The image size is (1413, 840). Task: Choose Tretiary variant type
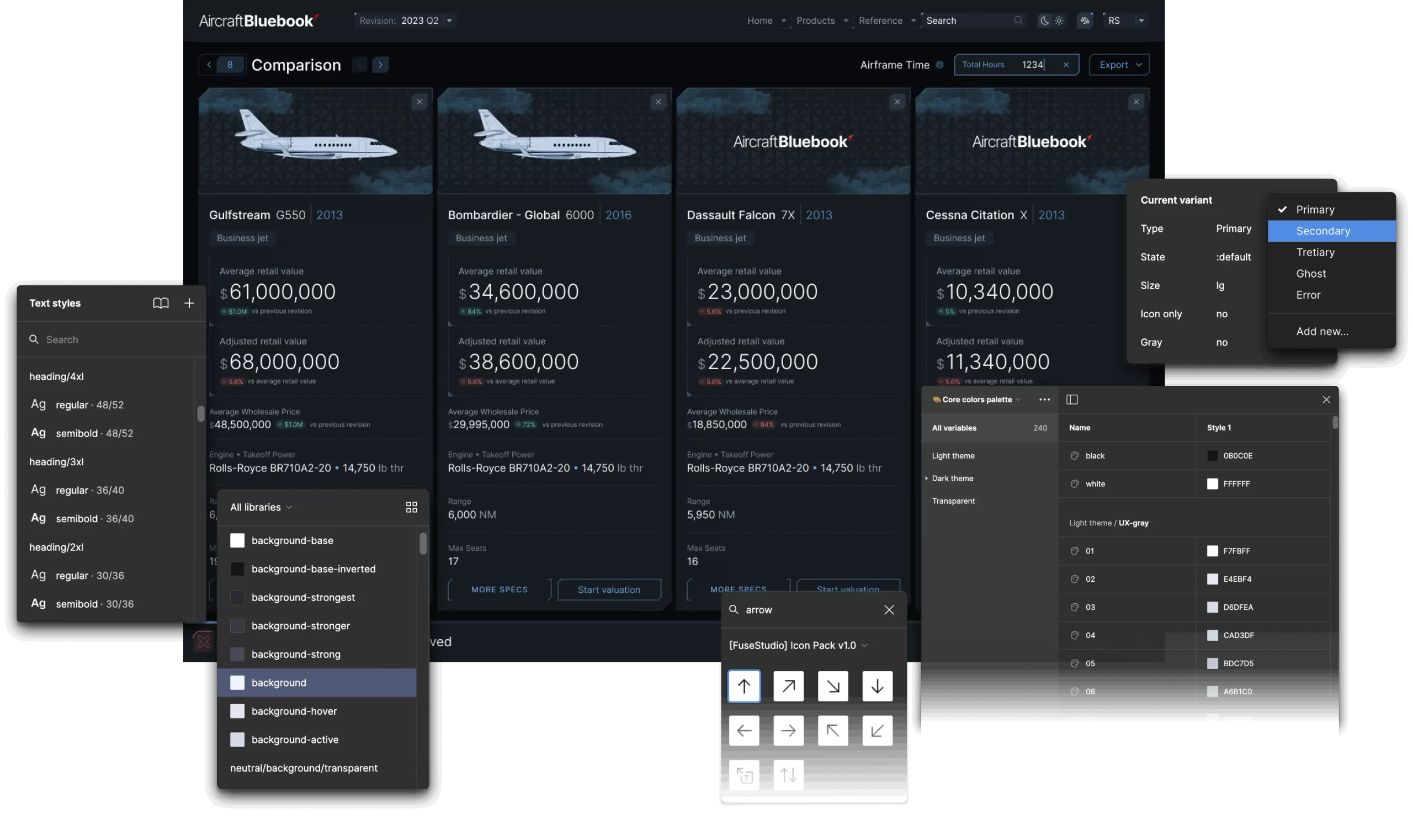1331,252
